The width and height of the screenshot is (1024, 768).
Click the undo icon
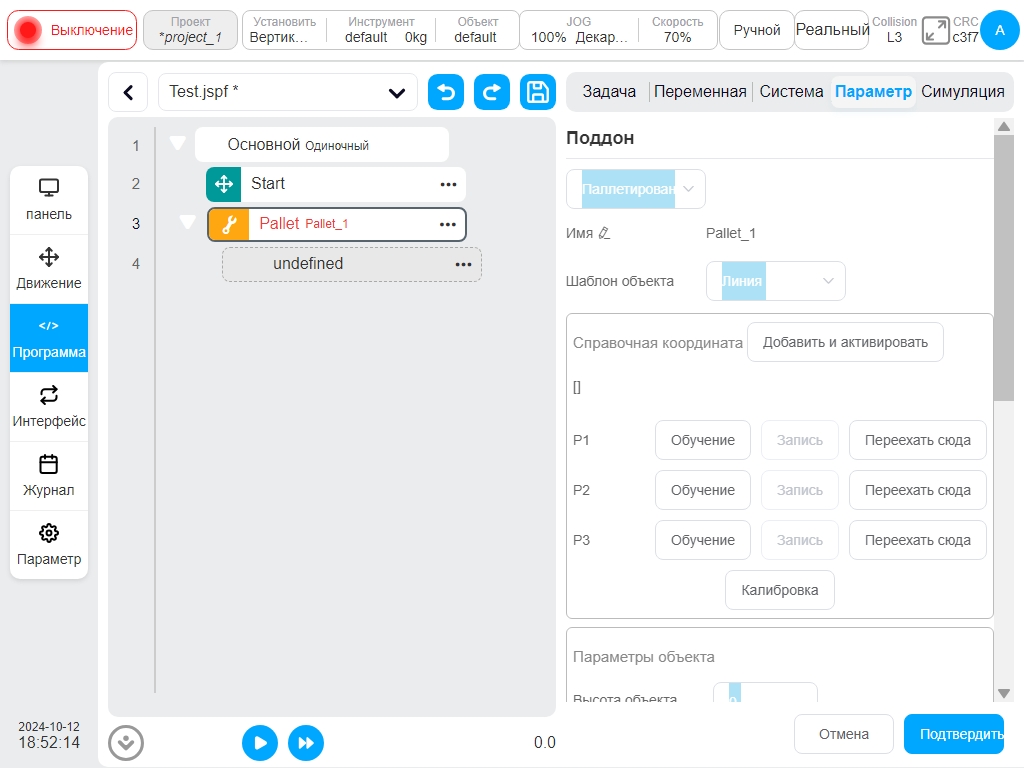[x=446, y=92]
